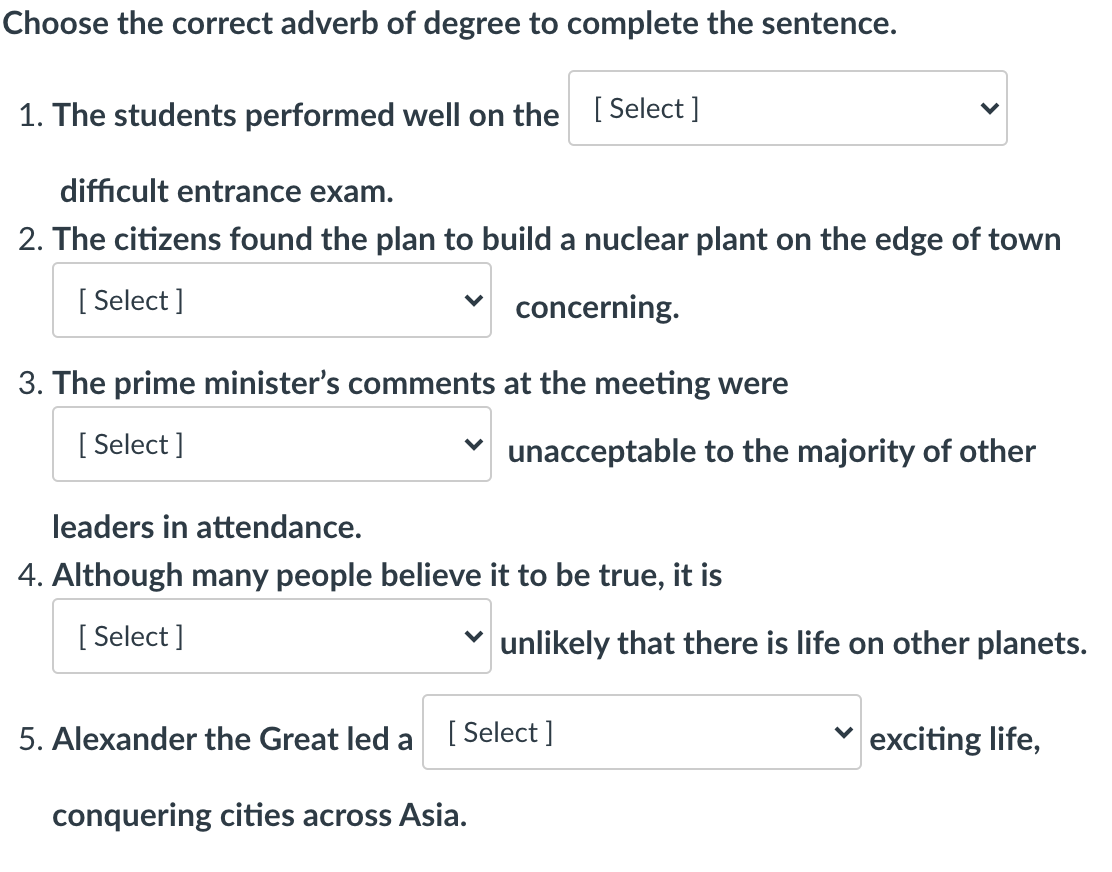Click the chevron arrow on question 4 dropdown
The width and height of the screenshot is (1112, 872).
click(x=472, y=636)
